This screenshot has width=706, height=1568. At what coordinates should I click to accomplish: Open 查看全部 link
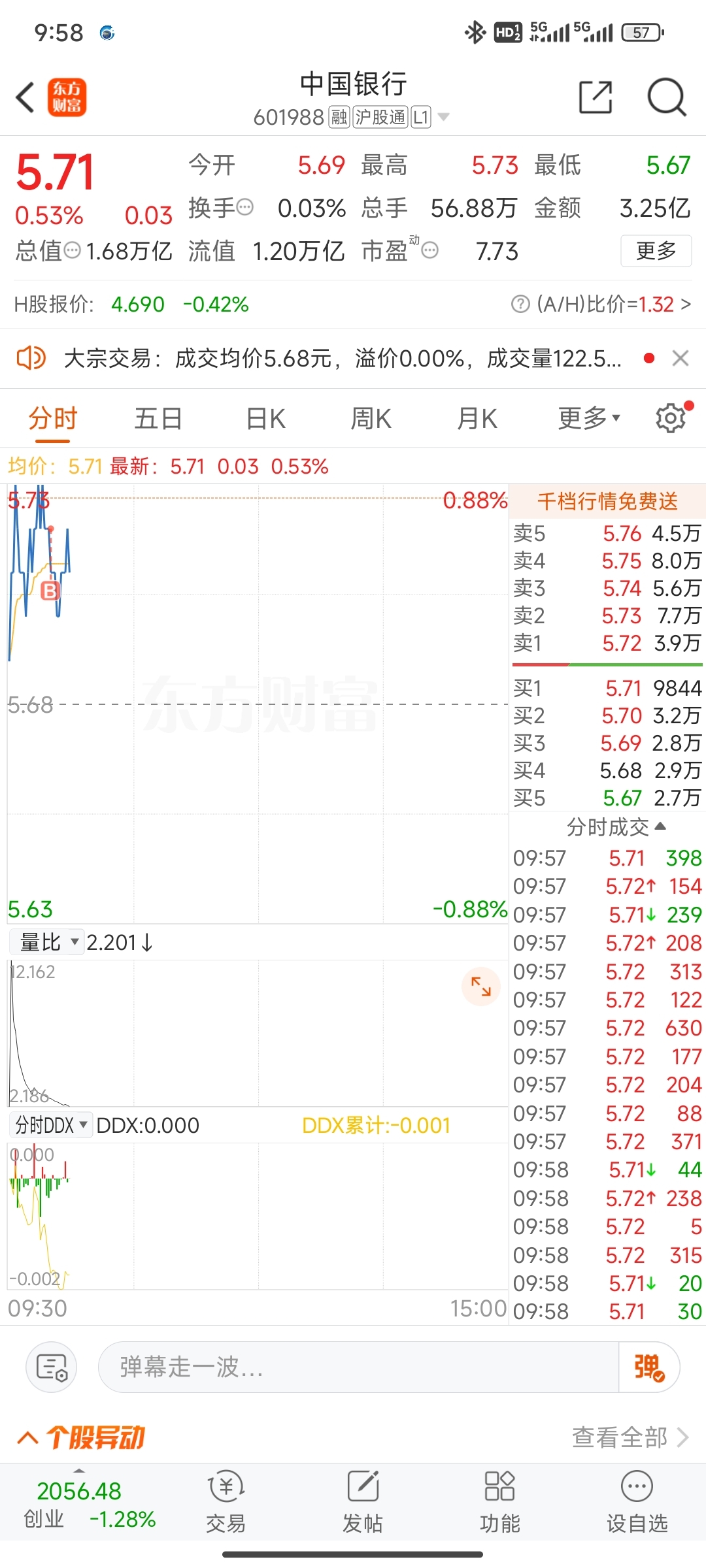[631, 1437]
